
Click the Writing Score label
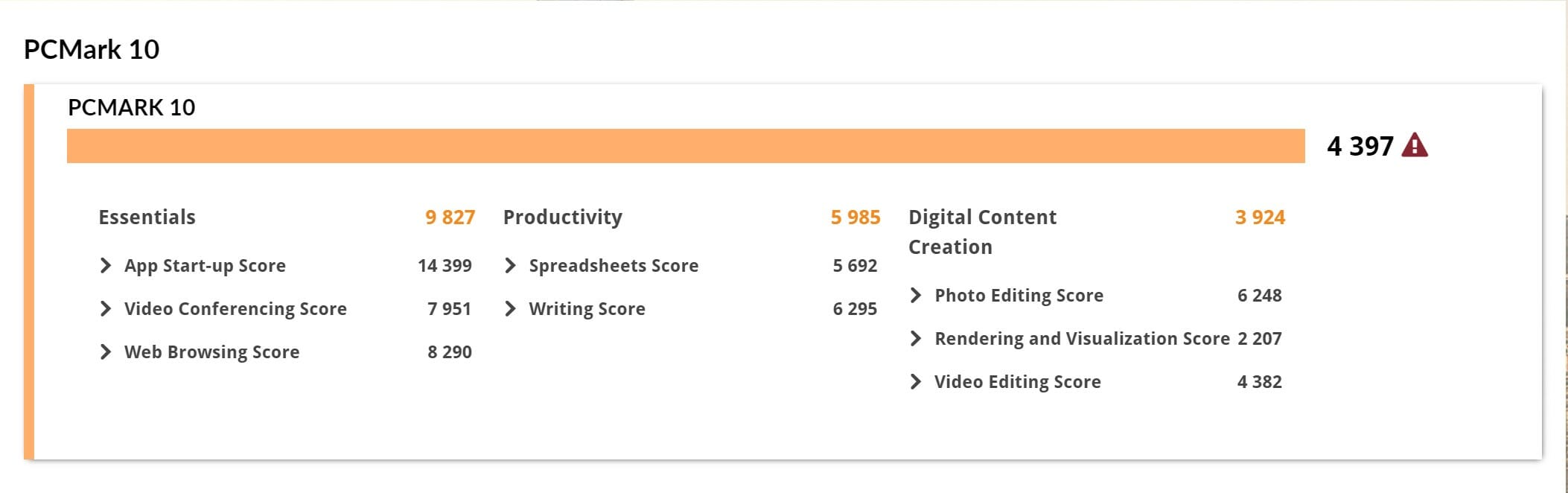tap(587, 309)
